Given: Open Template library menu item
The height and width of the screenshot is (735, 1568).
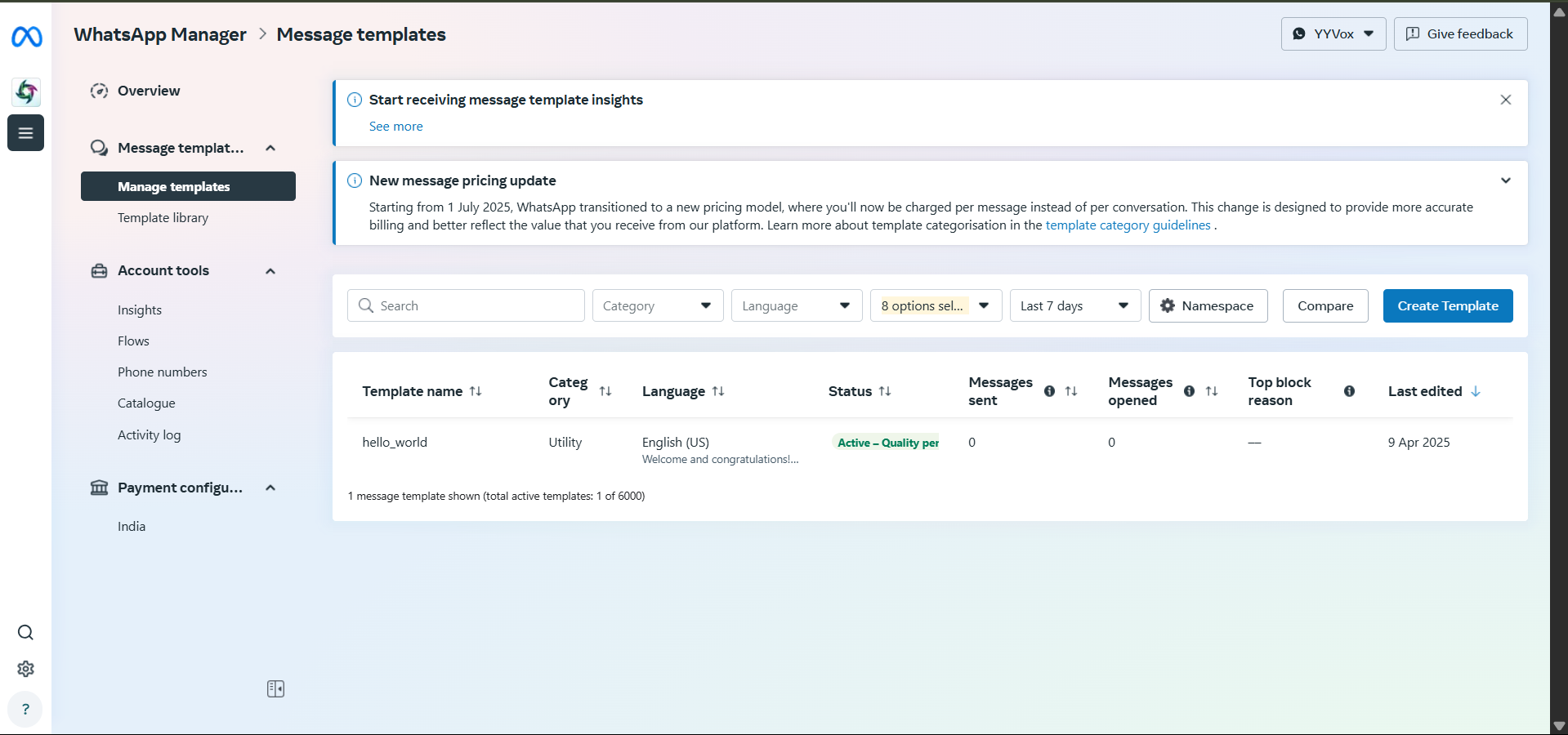Looking at the screenshot, I should pyautogui.click(x=163, y=218).
